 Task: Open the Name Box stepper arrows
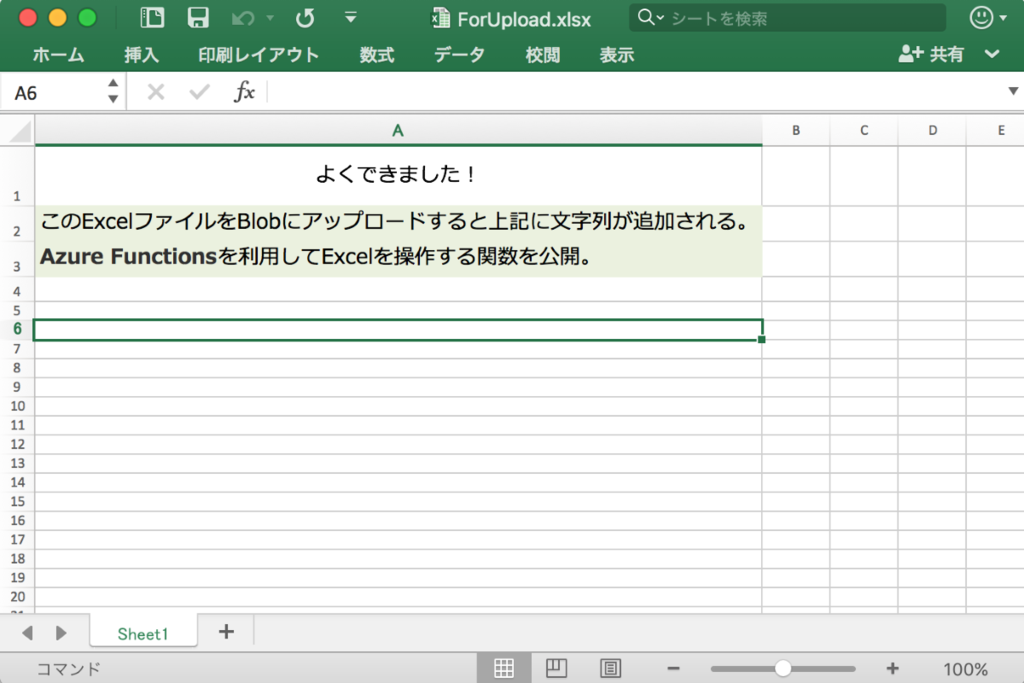(x=113, y=91)
